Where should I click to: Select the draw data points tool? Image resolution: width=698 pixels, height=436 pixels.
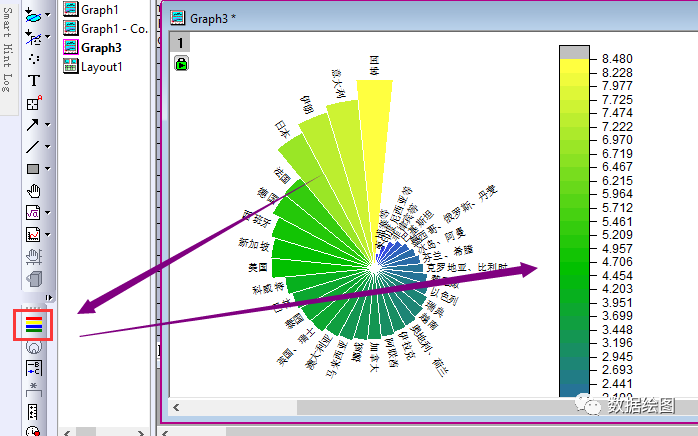point(34,59)
